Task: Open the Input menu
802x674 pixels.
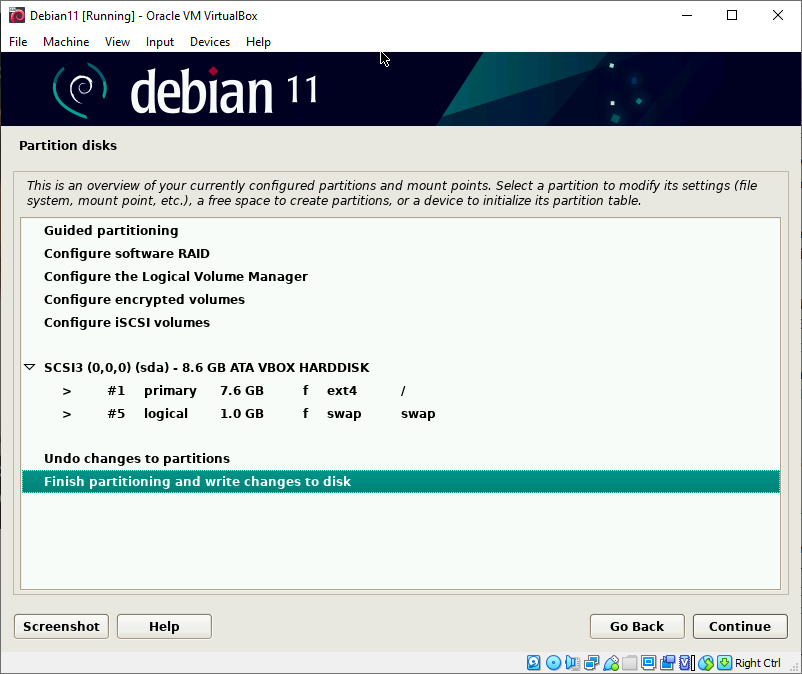Action: pos(160,42)
